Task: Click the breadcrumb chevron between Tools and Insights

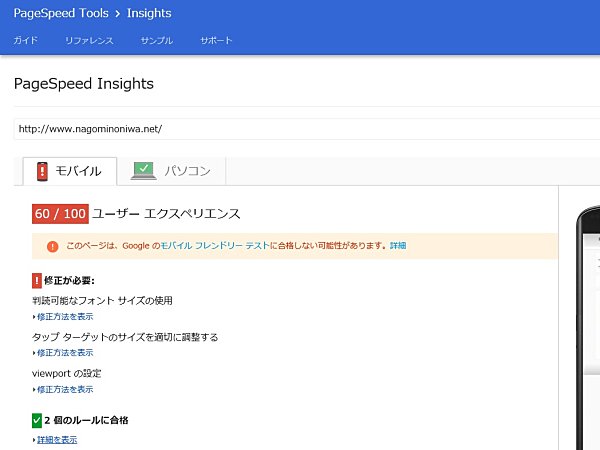Action: click(117, 14)
